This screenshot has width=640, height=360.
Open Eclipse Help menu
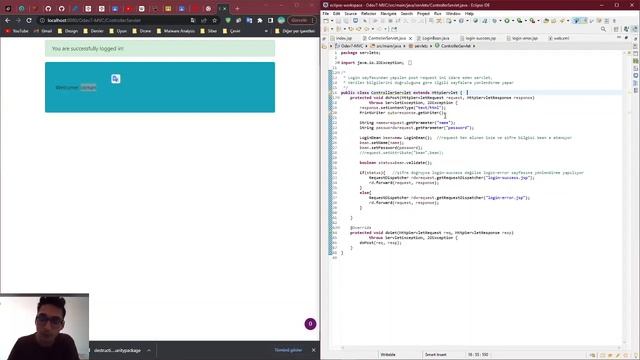pos(469,13)
